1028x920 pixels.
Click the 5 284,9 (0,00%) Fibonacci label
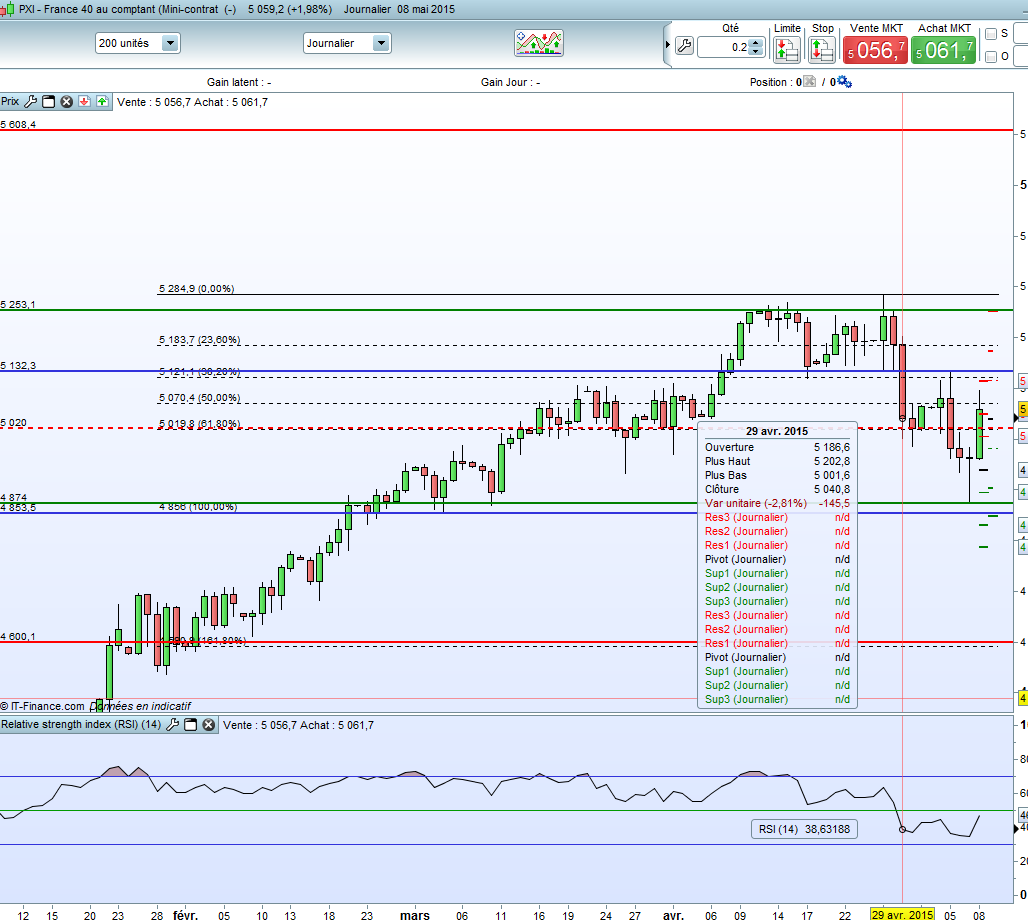tap(196, 289)
